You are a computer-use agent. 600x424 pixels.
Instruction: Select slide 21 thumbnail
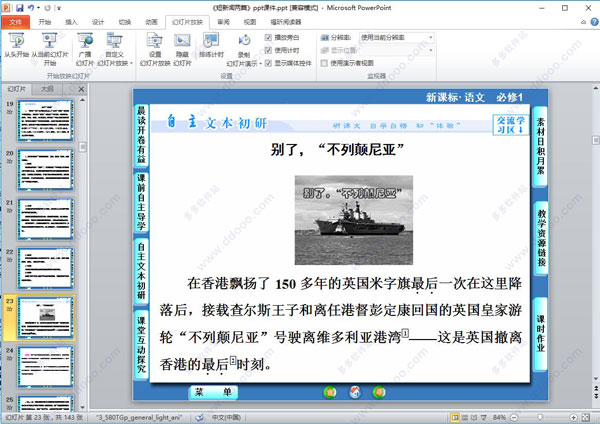click(x=45, y=219)
